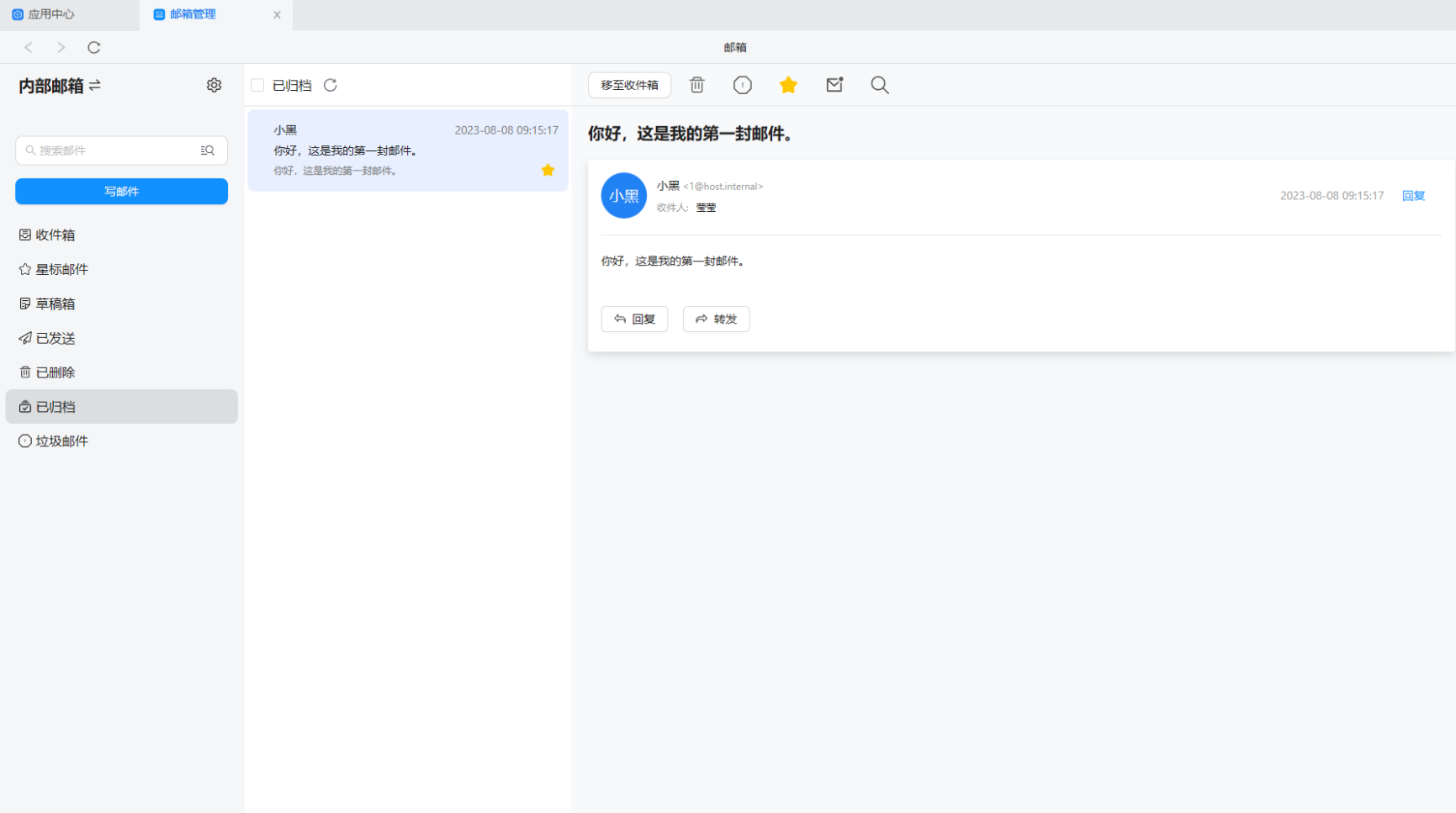
Task: Refresh the archived mail list
Action: pyautogui.click(x=331, y=85)
